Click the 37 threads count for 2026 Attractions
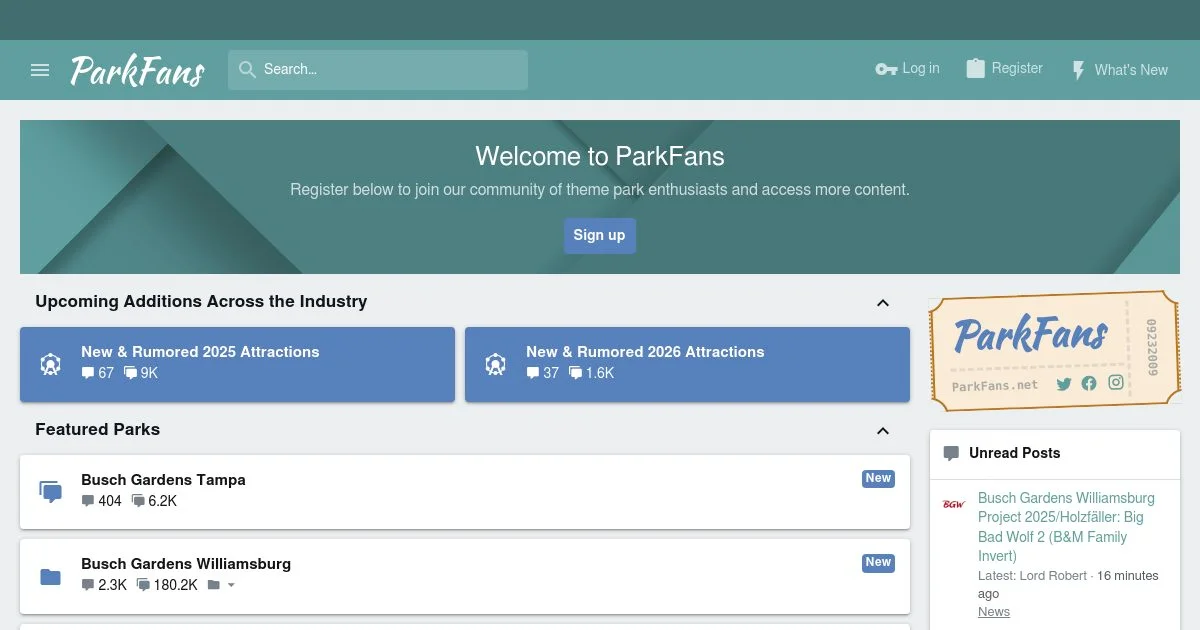 point(543,373)
